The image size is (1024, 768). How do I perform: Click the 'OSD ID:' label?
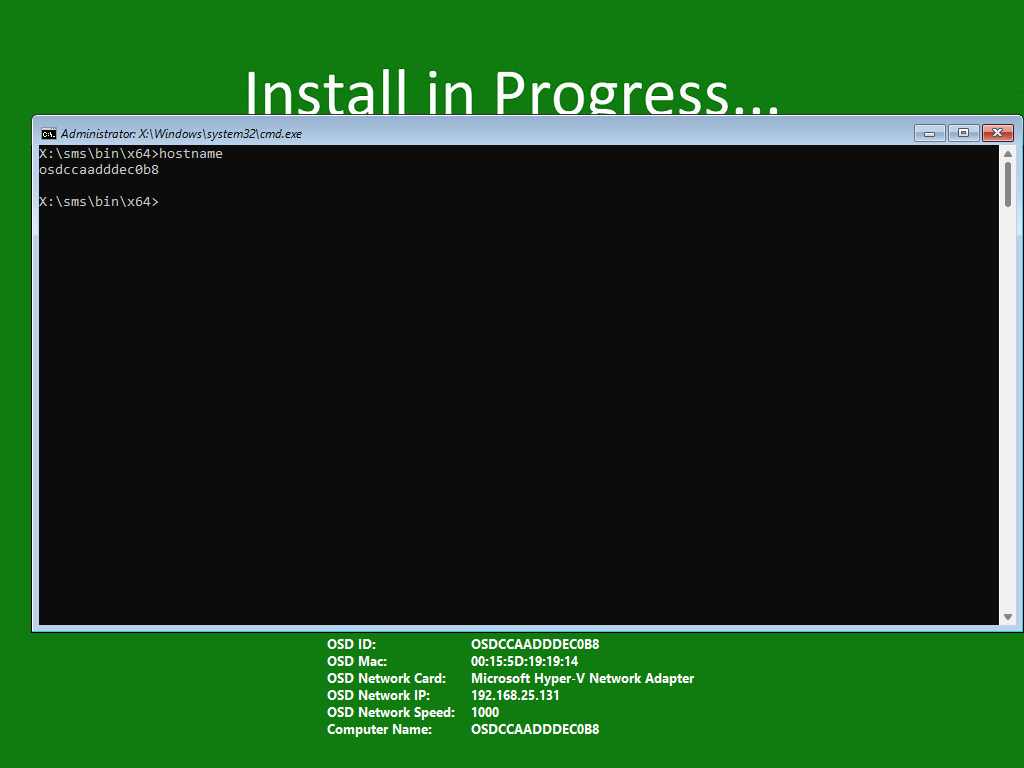(351, 645)
